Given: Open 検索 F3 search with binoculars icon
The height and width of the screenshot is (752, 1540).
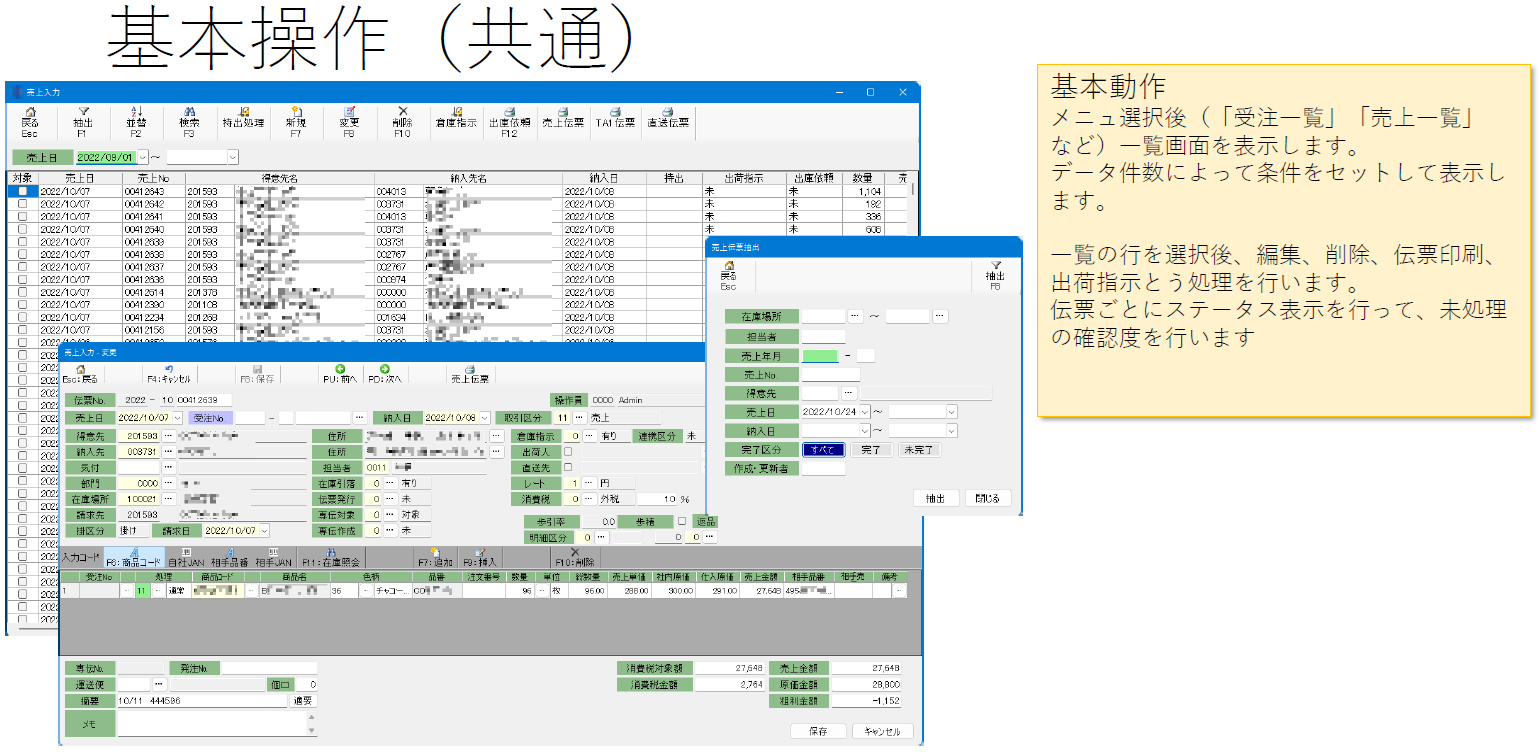Looking at the screenshot, I should click(x=189, y=120).
